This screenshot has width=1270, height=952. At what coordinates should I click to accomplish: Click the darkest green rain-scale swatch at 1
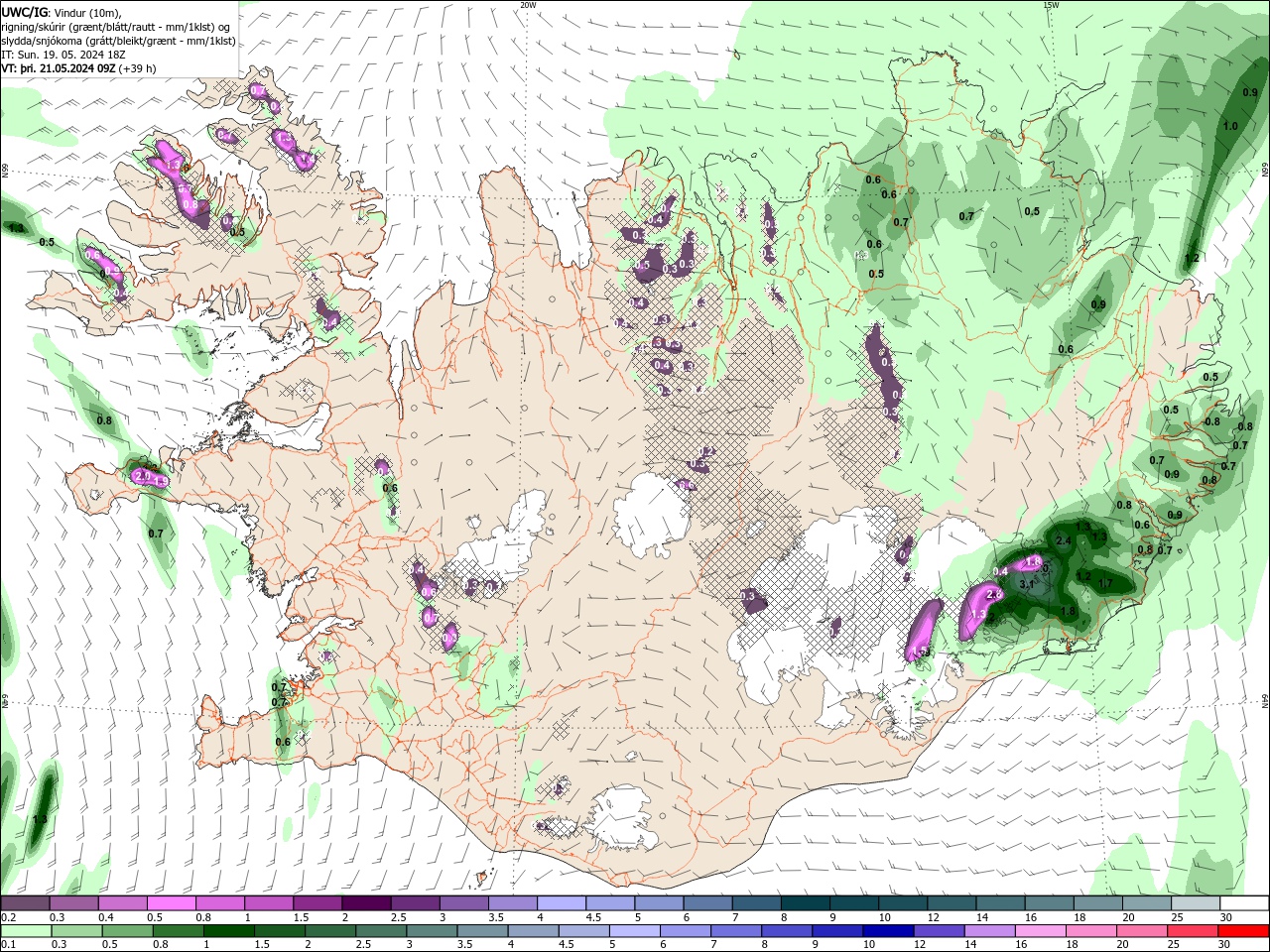coord(229,931)
